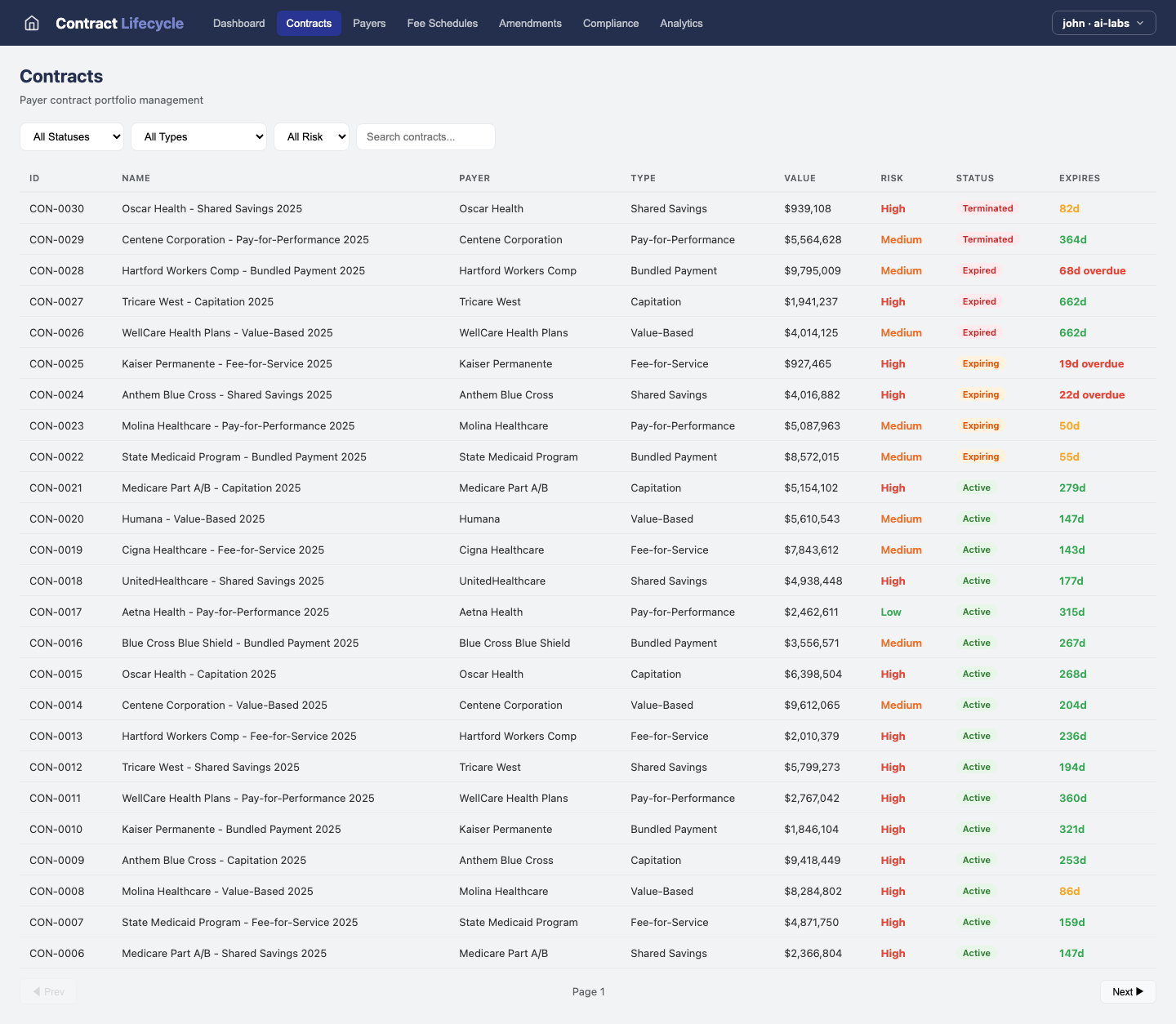Open the Payers section

pyautogui.click(x=369, y=23)
